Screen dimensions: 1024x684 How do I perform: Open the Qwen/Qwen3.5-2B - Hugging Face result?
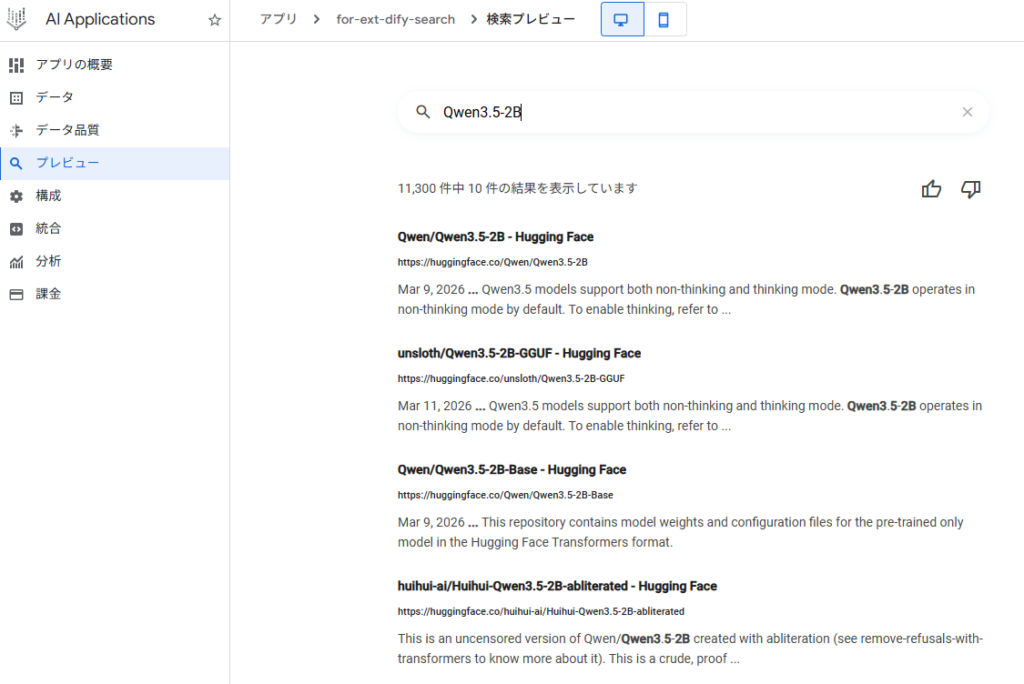[x=495, y=237]
